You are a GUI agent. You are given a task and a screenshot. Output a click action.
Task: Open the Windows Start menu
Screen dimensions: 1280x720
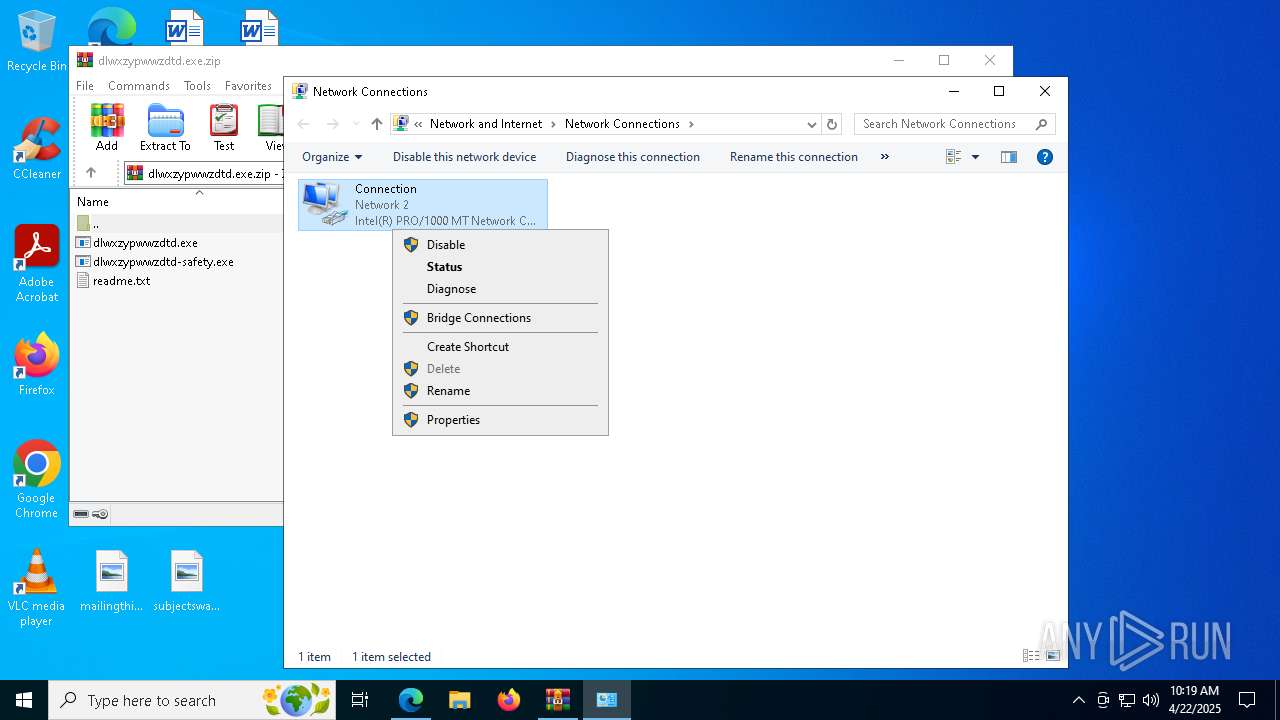[x=24, y=700]
